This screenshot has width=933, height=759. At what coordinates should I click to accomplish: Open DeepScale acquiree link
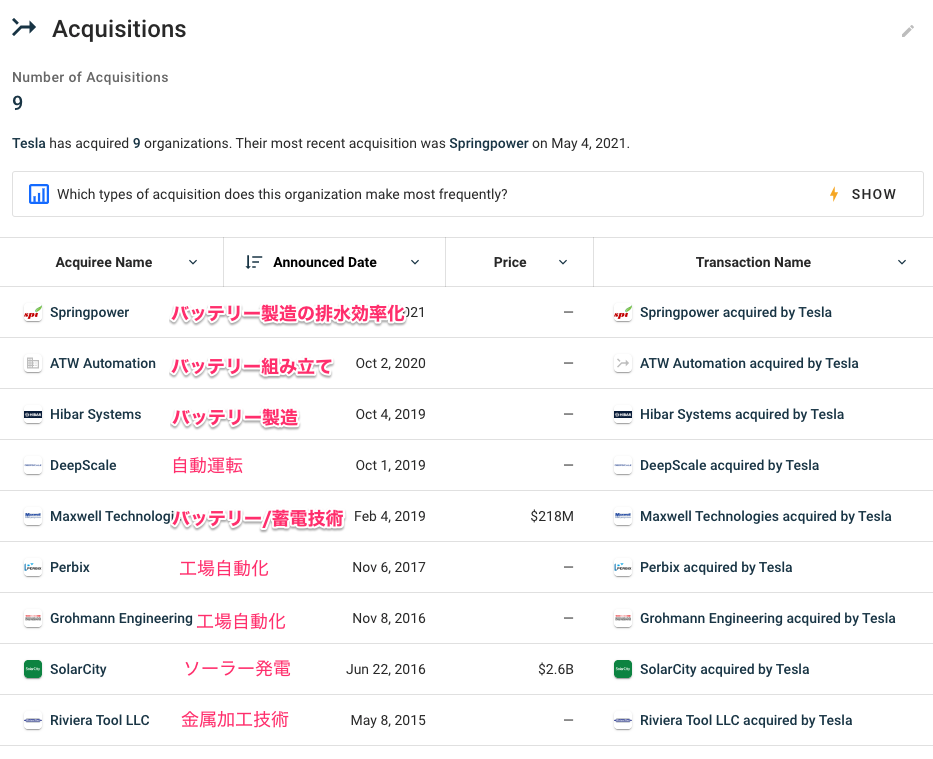[x=83, y=465]
